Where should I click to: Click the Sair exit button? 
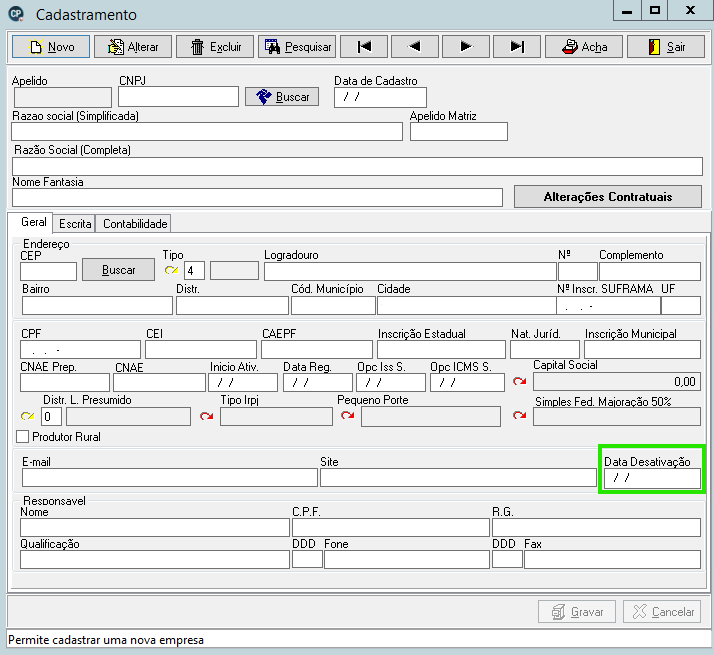[x=666, y=47]
